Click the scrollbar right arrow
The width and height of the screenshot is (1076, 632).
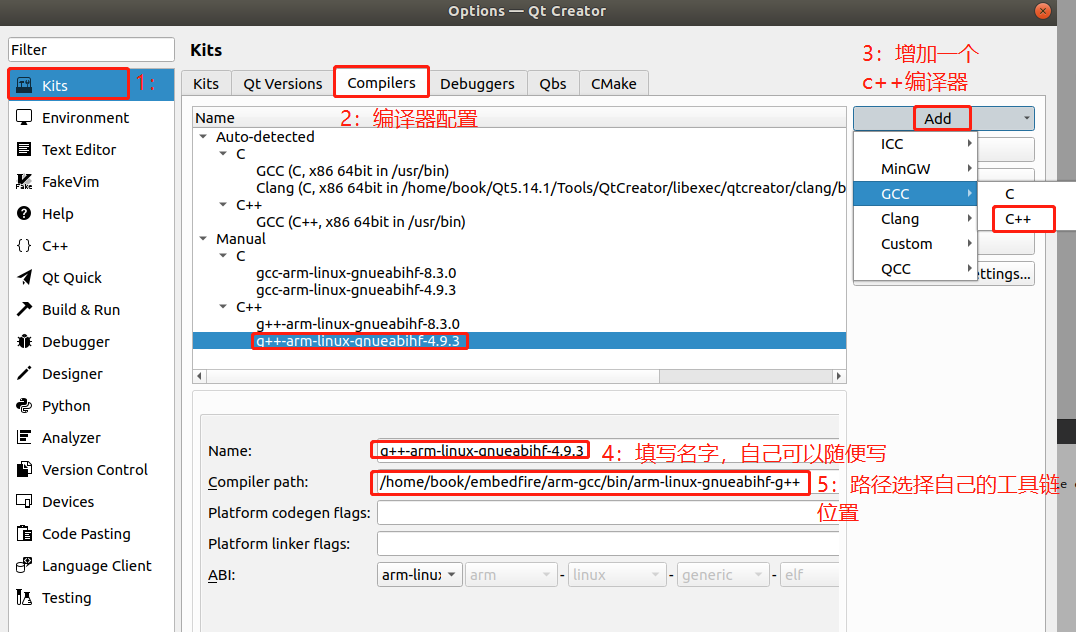click(839, 376)
